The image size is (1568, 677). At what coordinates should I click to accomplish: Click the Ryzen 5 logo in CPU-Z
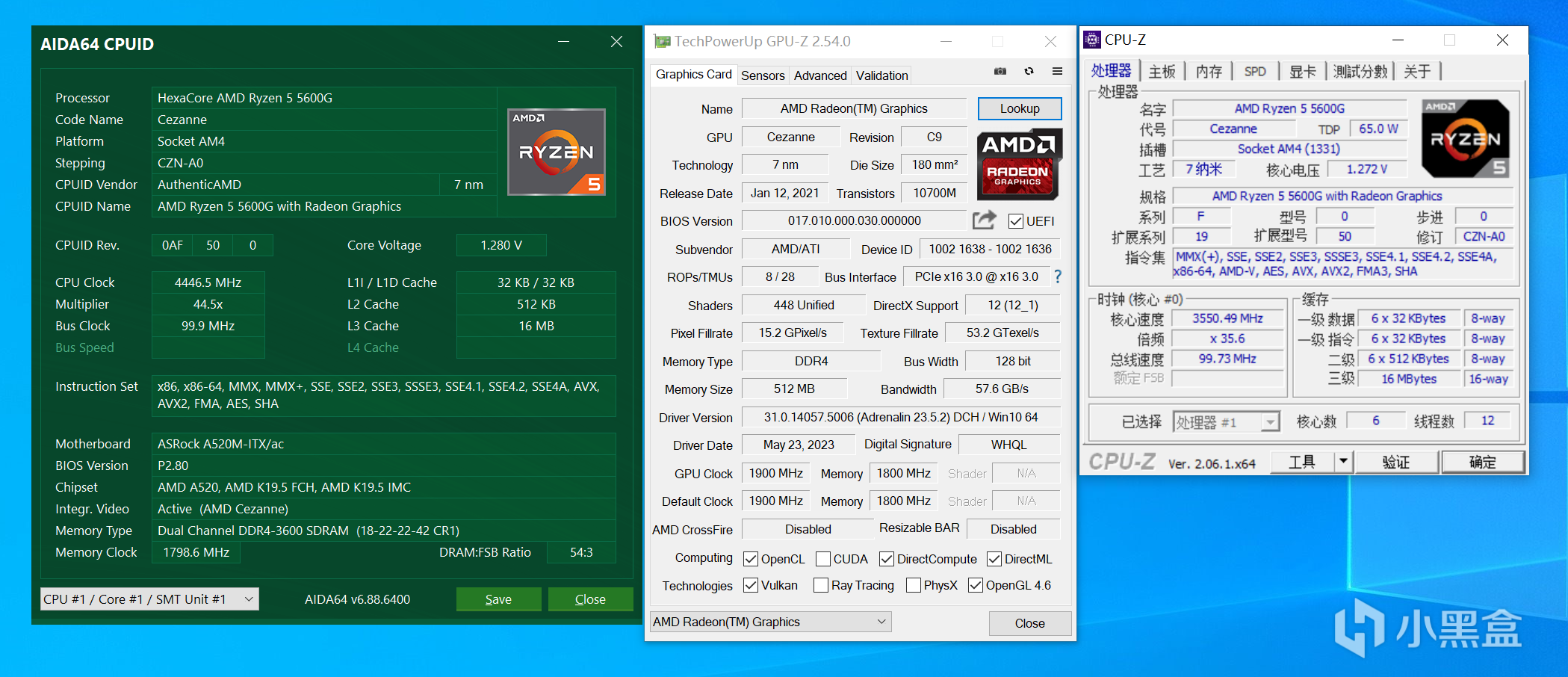click(1465, 139)
